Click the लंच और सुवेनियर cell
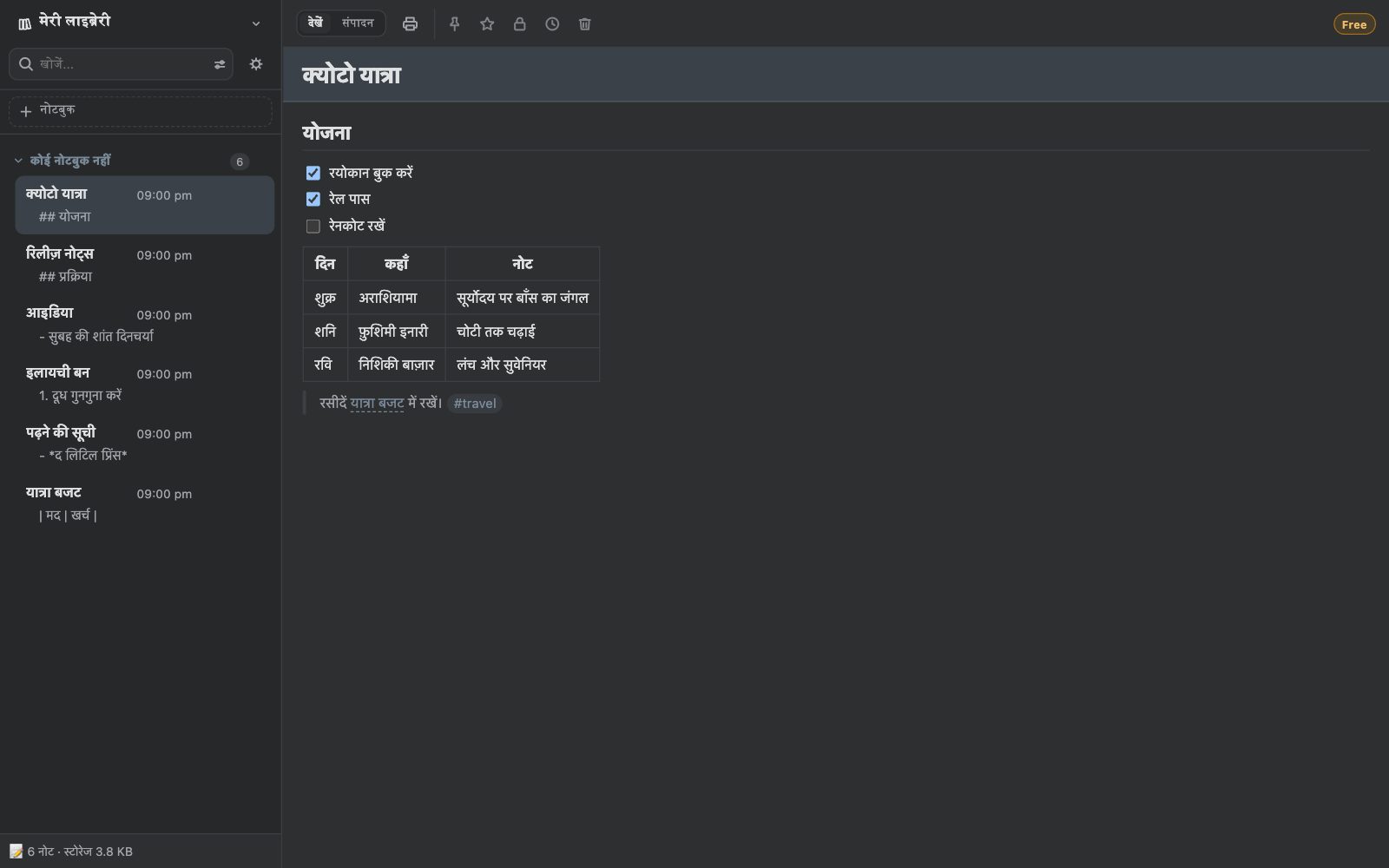The width and height of the screenshot is (1389, 868). pyautogui.click(x=523, y=365)
